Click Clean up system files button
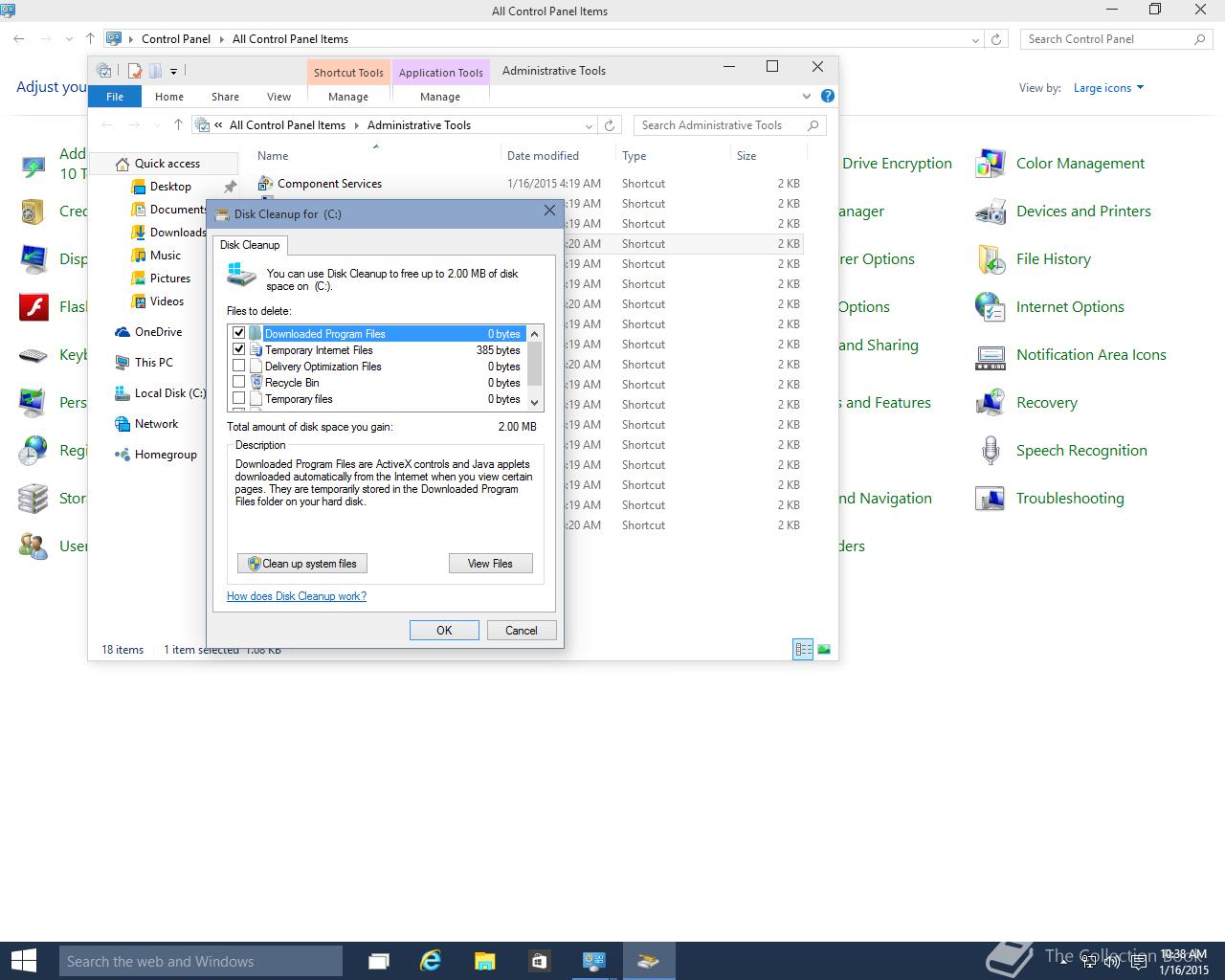 click(x=302, y=564)
